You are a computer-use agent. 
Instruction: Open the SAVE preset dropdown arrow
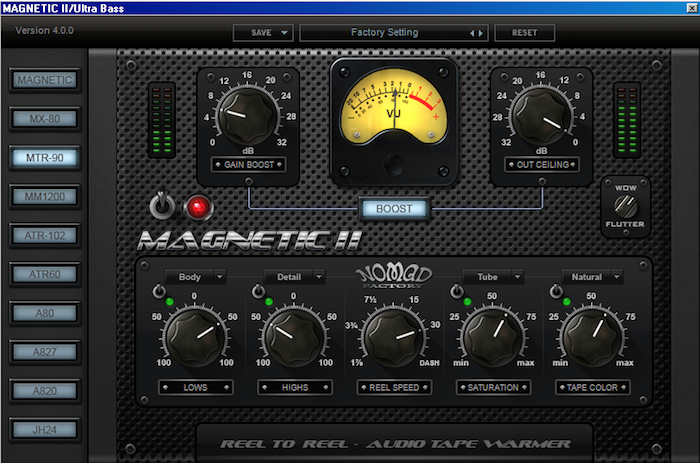pyautogui.click(x=284, y=33)
